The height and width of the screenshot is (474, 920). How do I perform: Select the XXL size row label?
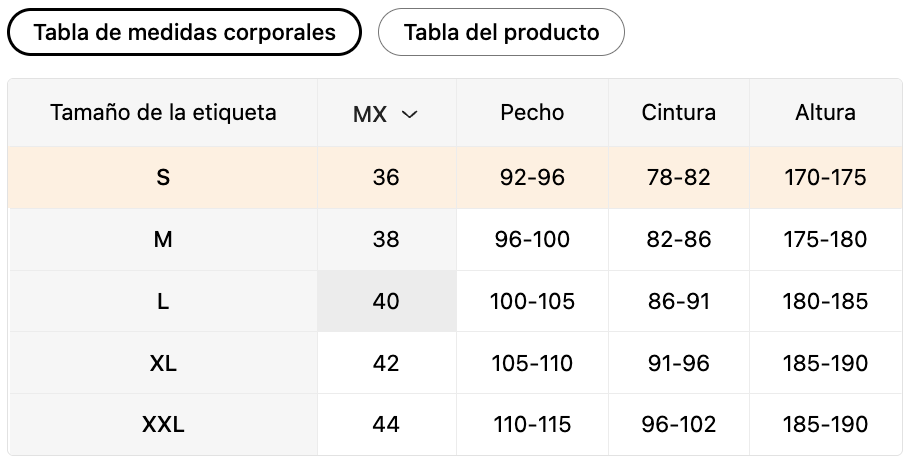click(163, 424)
